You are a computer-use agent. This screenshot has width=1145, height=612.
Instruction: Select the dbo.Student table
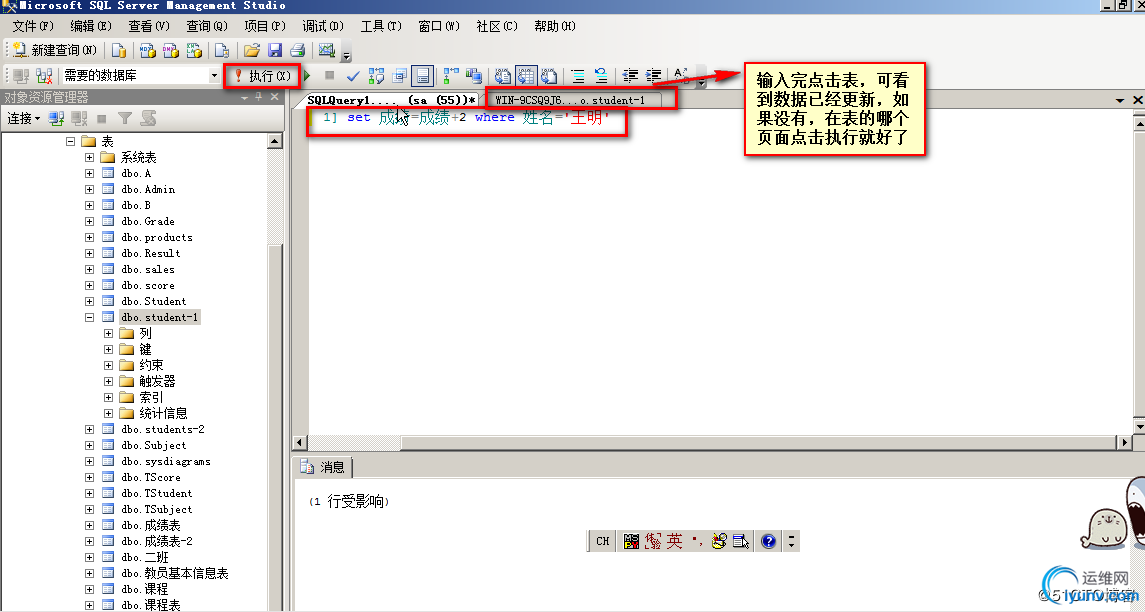pos(154,302)
